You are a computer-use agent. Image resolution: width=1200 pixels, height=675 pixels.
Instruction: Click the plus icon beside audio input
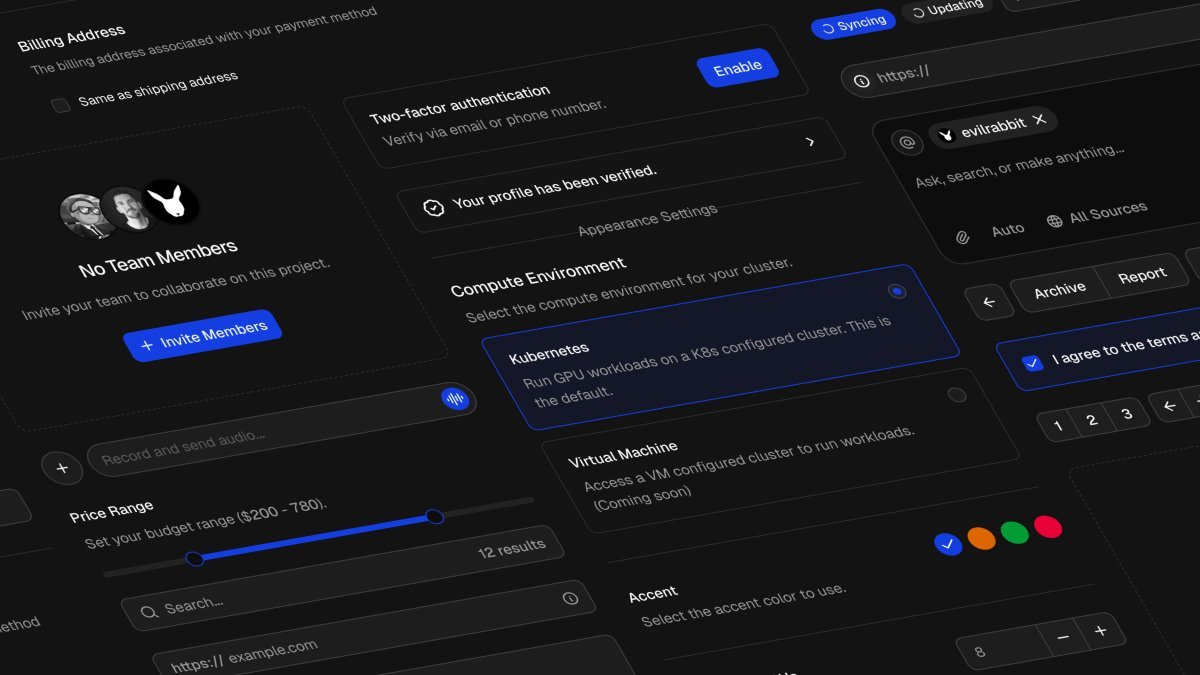62,467
